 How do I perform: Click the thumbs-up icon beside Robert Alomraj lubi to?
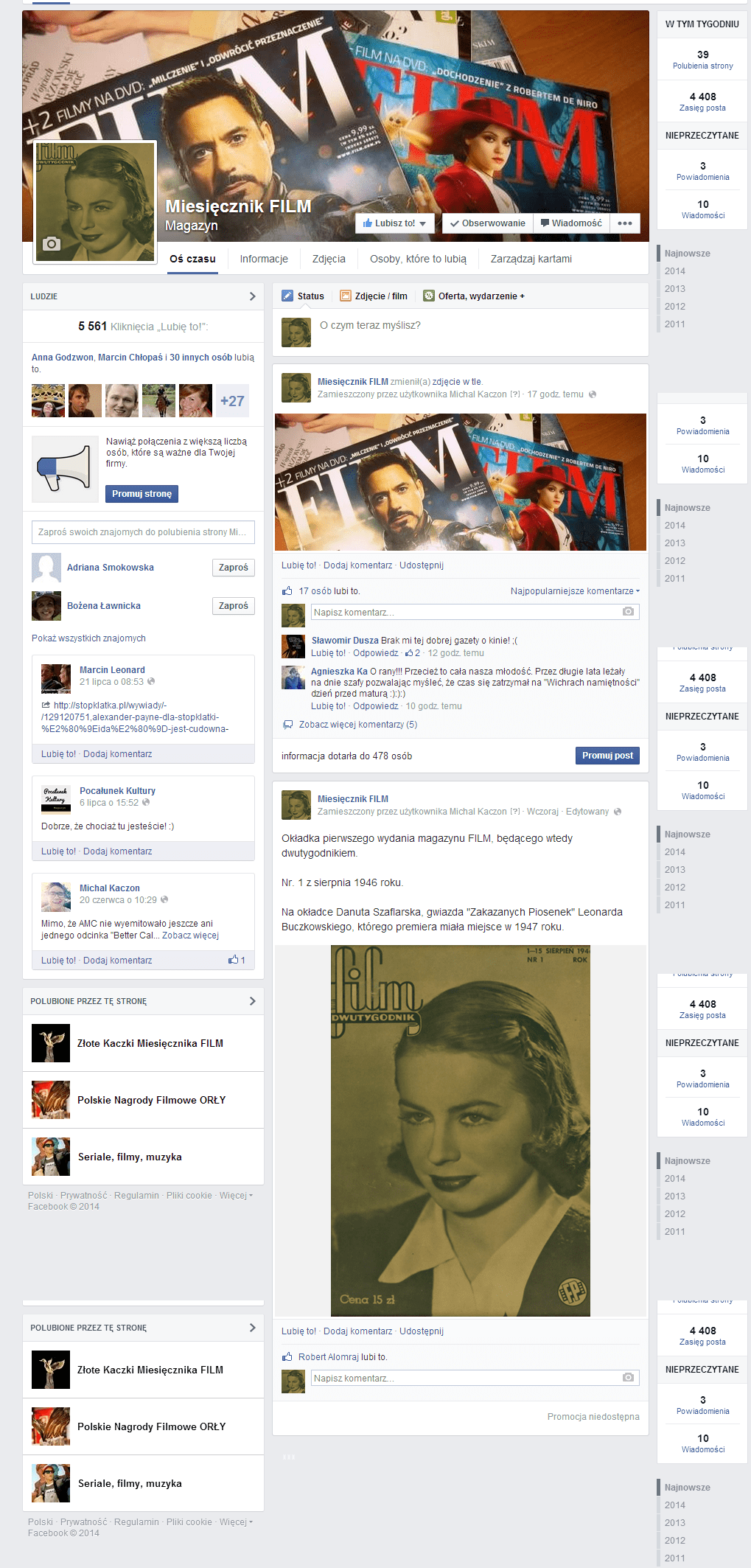[x=287, y=1357]
